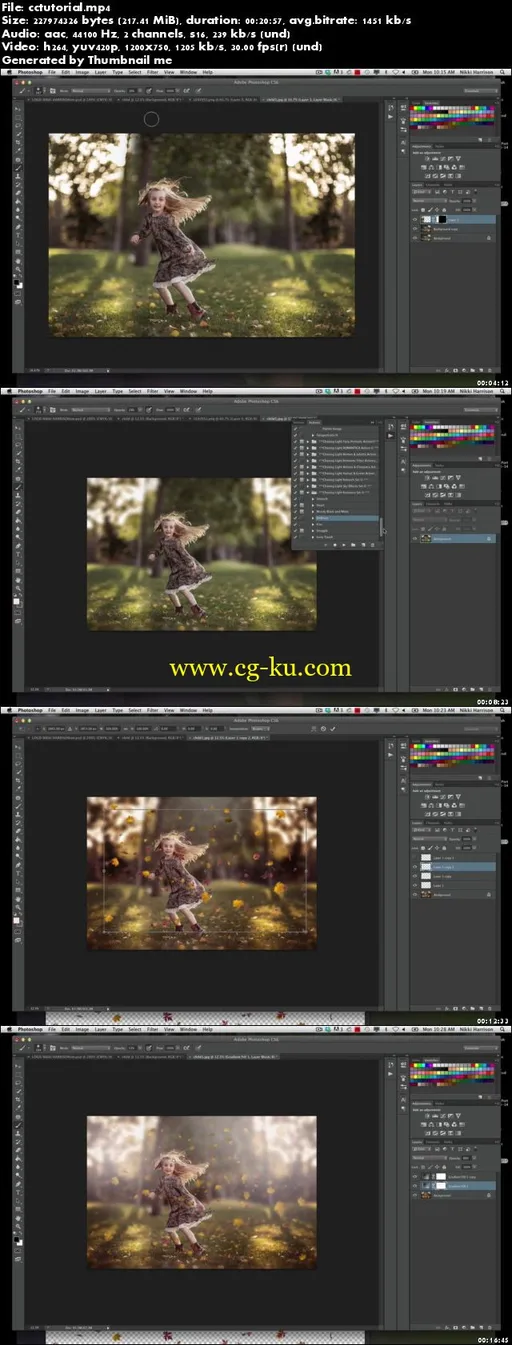Screen dimensions: 512x1345
Task: Add a Color Balance adjustment in the 00:16:45 frame
Action: pos(431,1124)
